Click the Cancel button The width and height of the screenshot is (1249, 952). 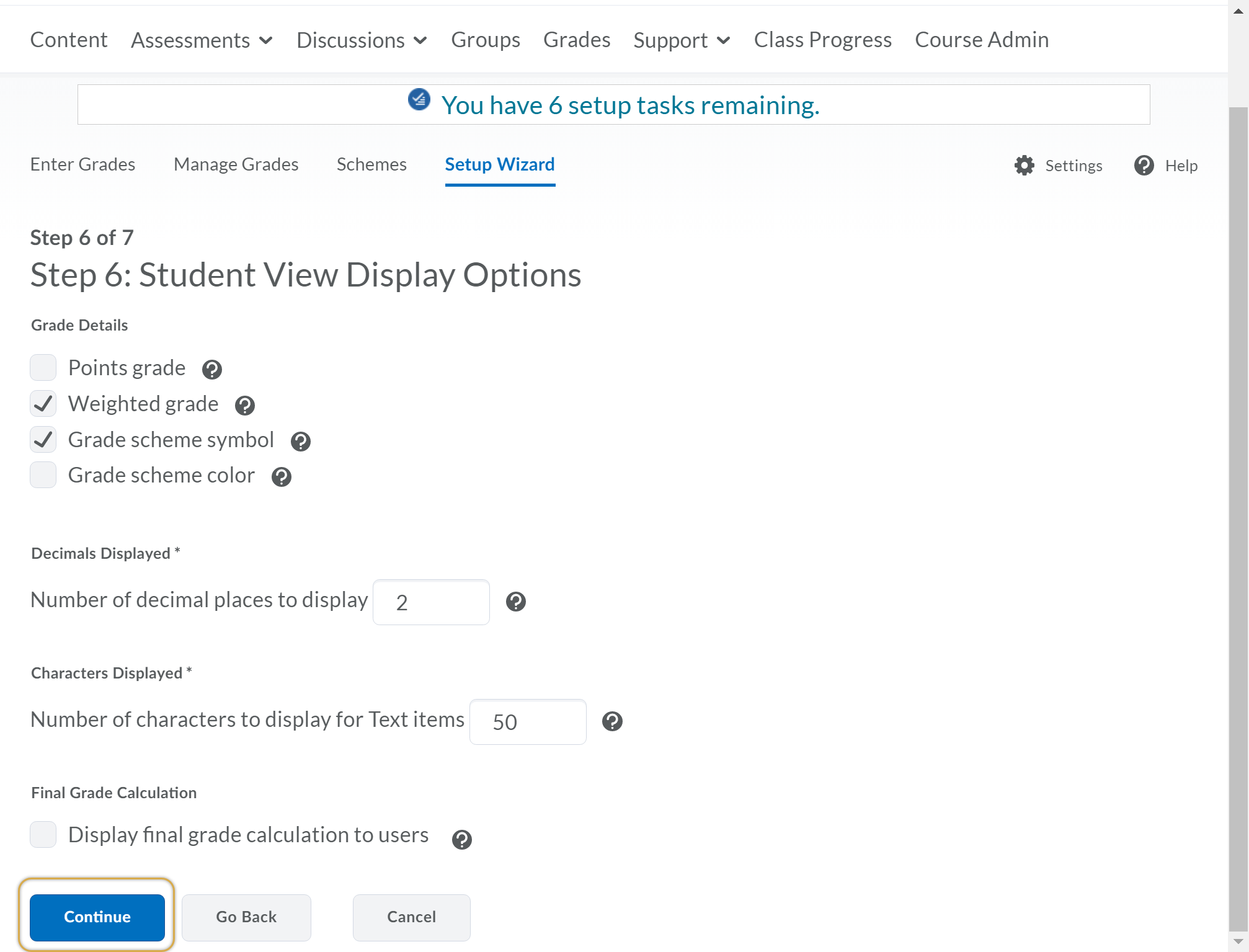click(x=412, y=917)
